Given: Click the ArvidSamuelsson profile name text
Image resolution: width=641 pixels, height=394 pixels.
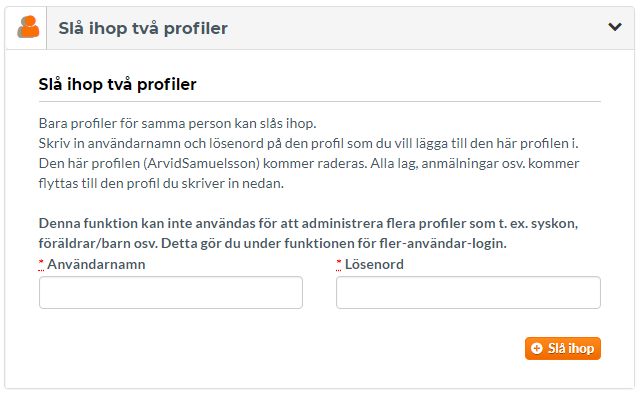Looking at the screenshot, I should click(x=203, y=163).
